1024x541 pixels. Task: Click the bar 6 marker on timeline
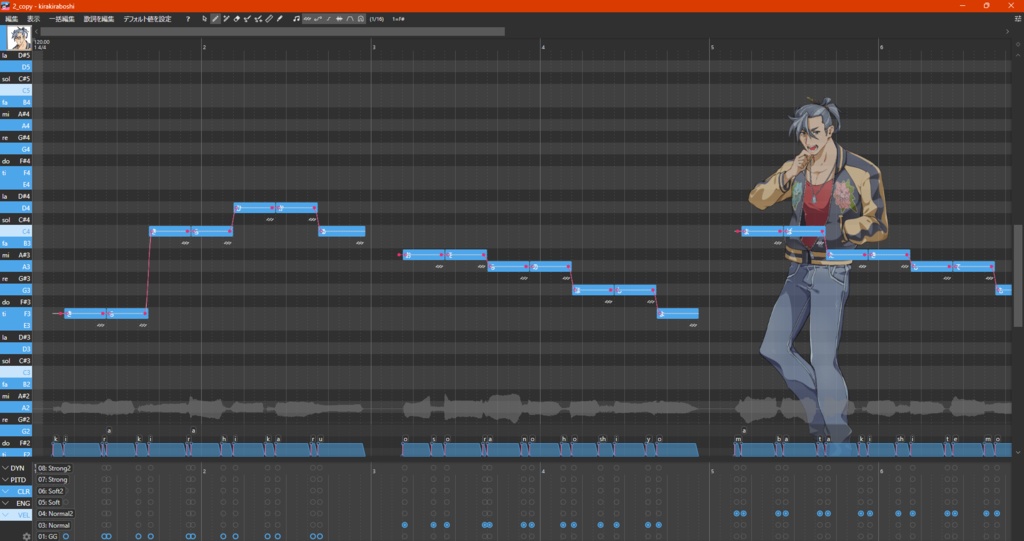[882, 47]
